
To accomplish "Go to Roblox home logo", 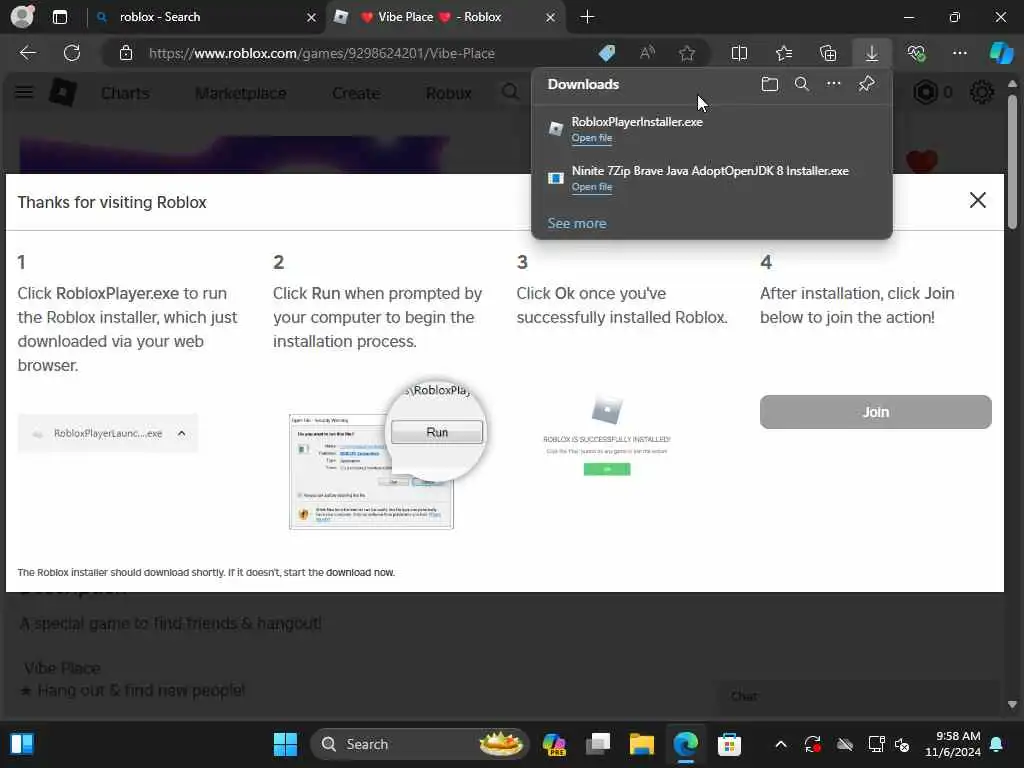I will (63, 93).
